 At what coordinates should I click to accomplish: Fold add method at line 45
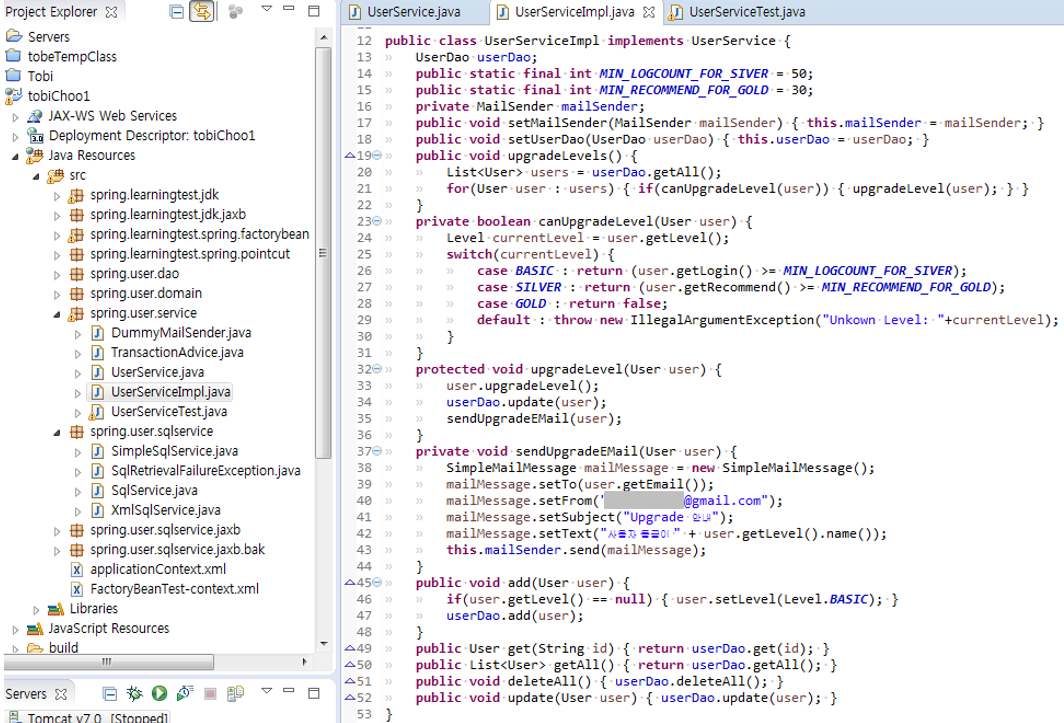377,582
